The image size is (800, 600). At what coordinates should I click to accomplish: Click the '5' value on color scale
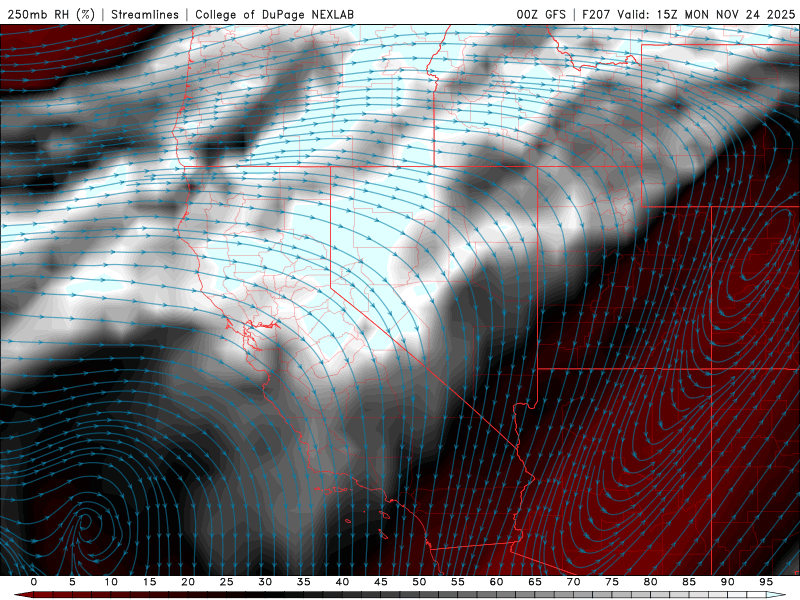click(72, 582)
